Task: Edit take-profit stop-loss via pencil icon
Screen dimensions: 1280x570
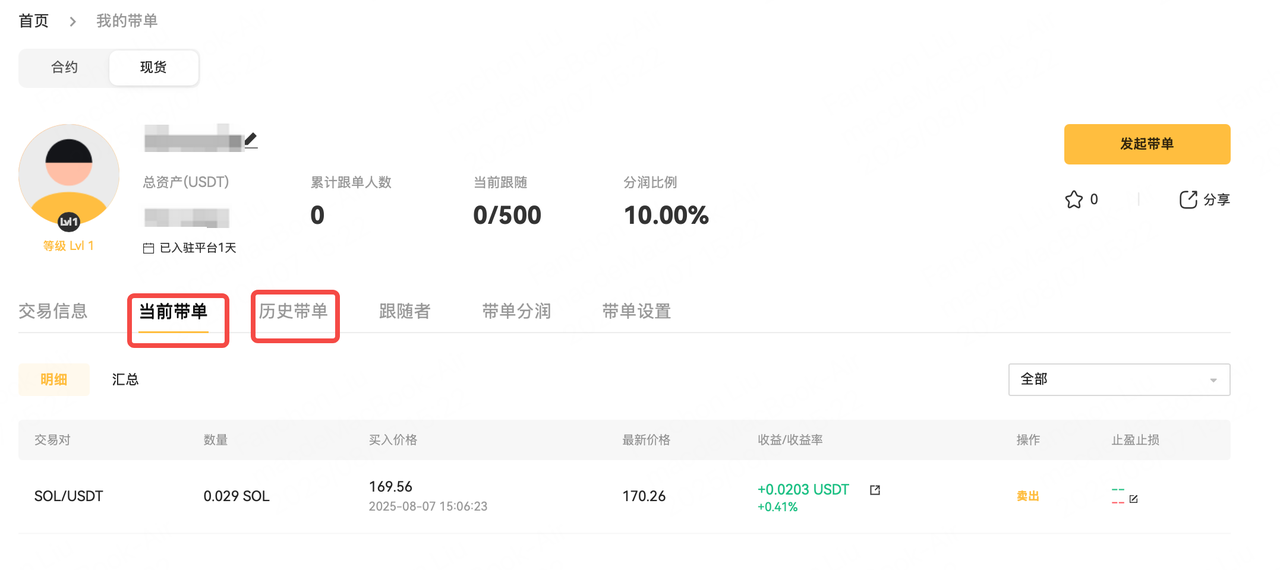Action: coord(1134,498)
